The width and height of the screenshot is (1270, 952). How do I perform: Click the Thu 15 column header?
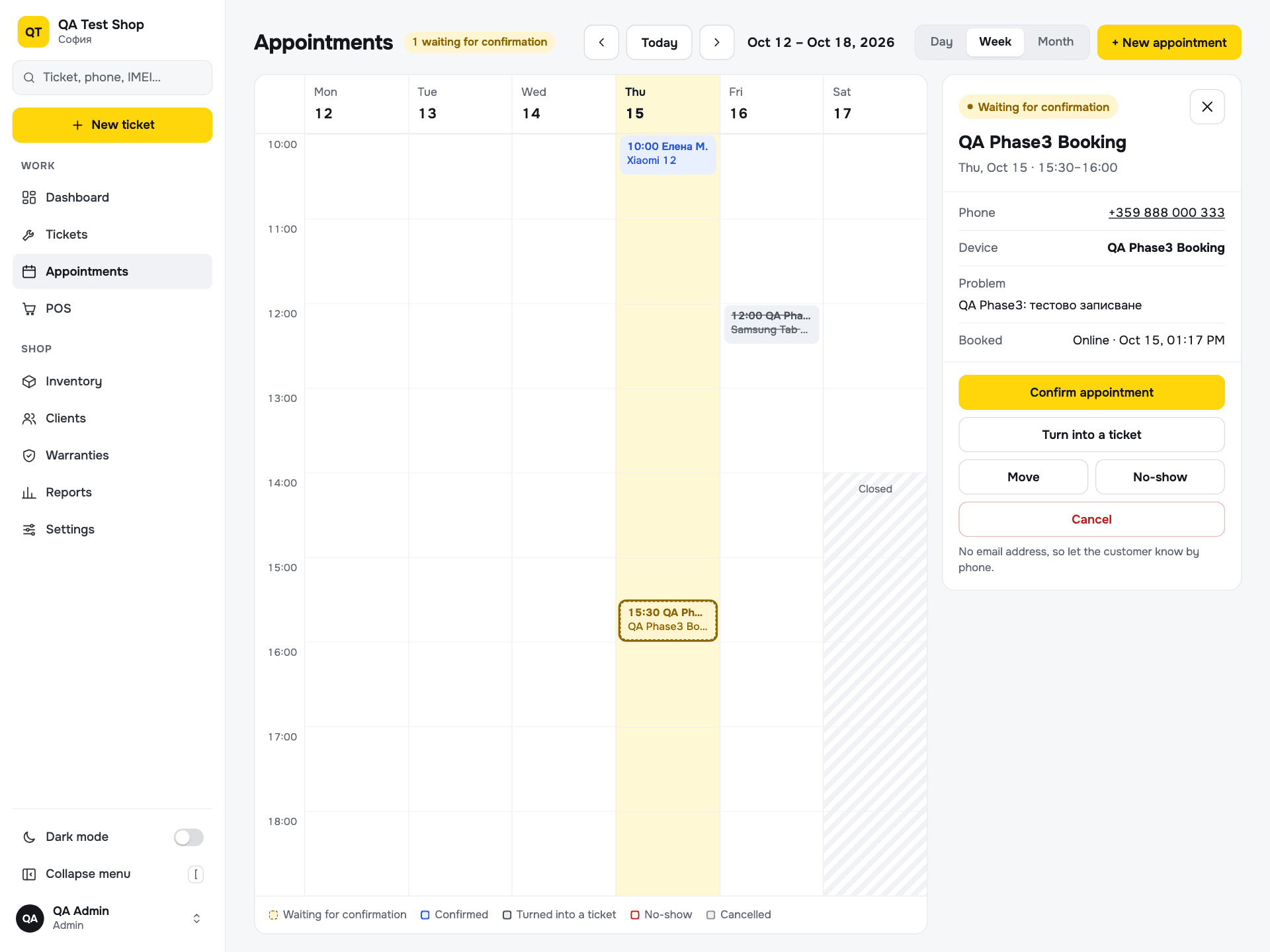667,104
